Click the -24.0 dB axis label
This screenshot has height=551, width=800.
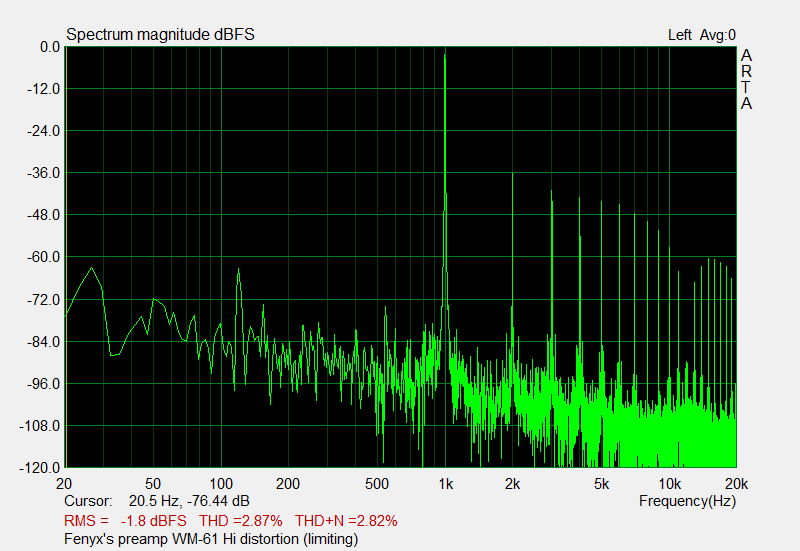click(x=43, y=131)
